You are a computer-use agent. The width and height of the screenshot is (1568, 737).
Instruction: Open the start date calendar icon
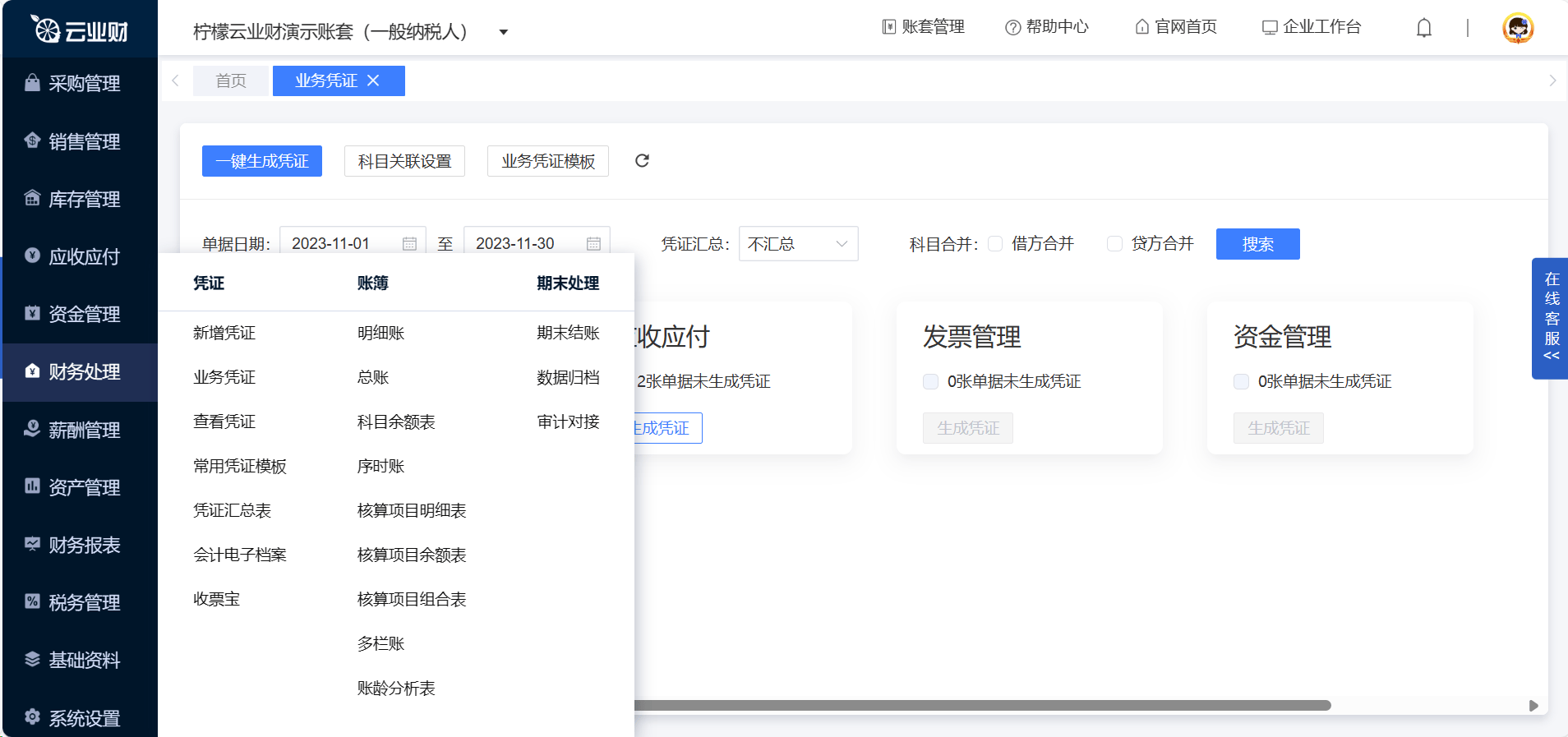(x=409, y=244)
